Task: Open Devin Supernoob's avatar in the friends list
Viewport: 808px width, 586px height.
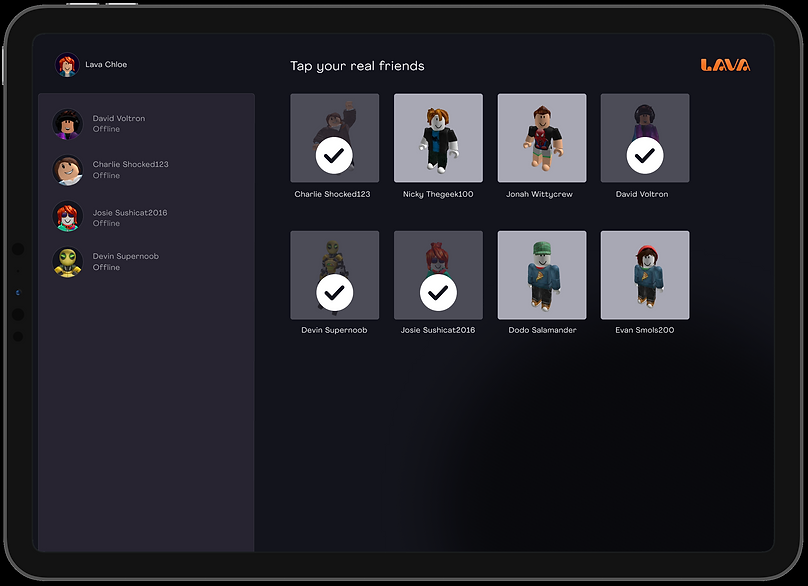Action: tap(68, 262)
